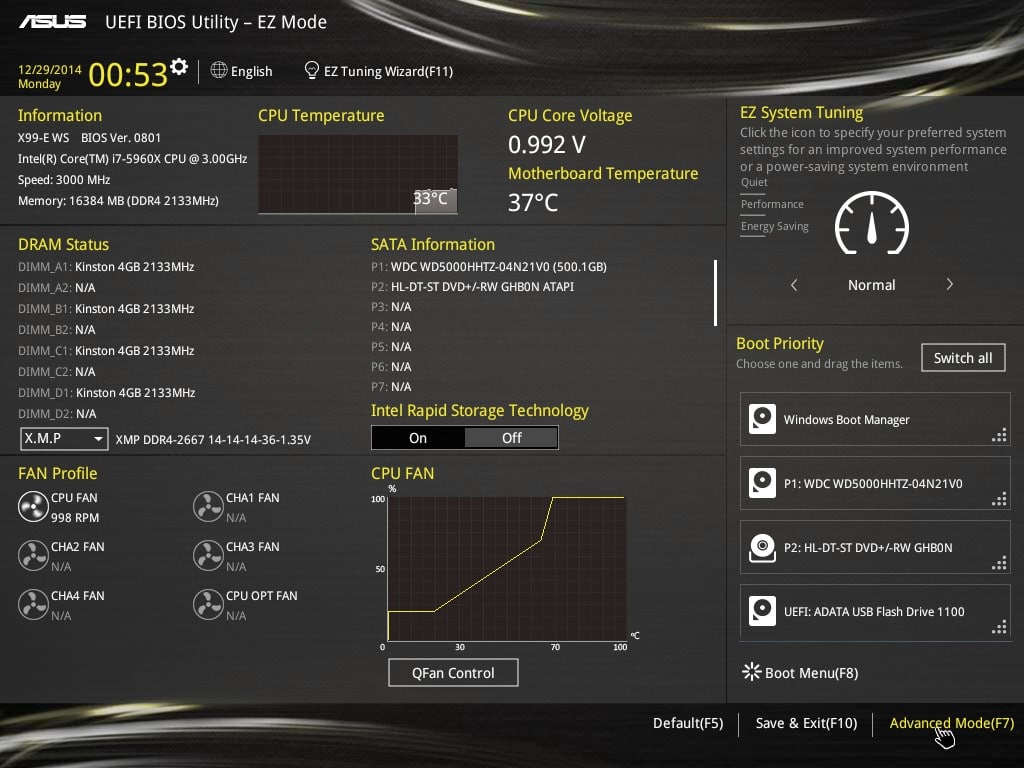1024x768 pixels.
Task: Click Memory: 16384 MB (DDR4 2133MHz) line
Action: 118,200
